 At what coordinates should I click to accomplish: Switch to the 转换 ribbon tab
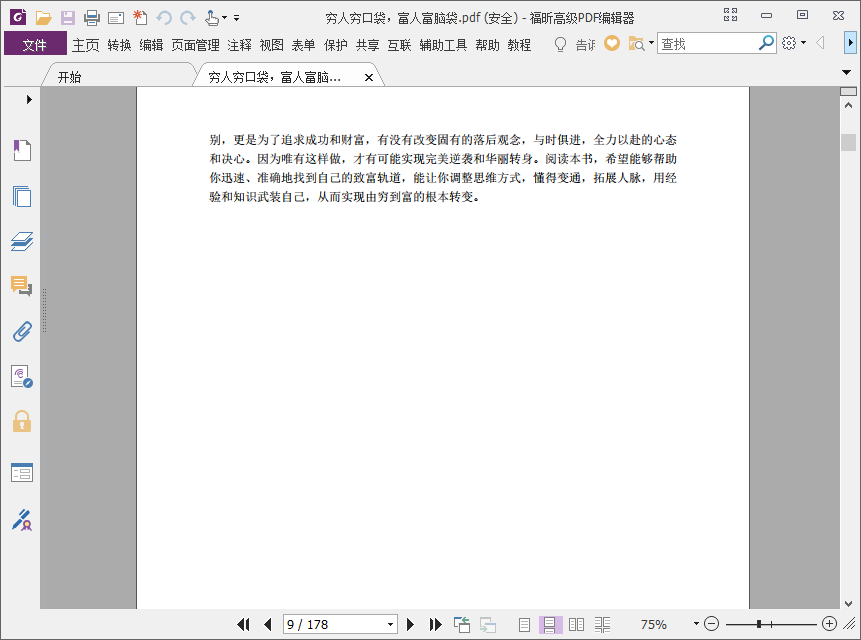point(119,45)
